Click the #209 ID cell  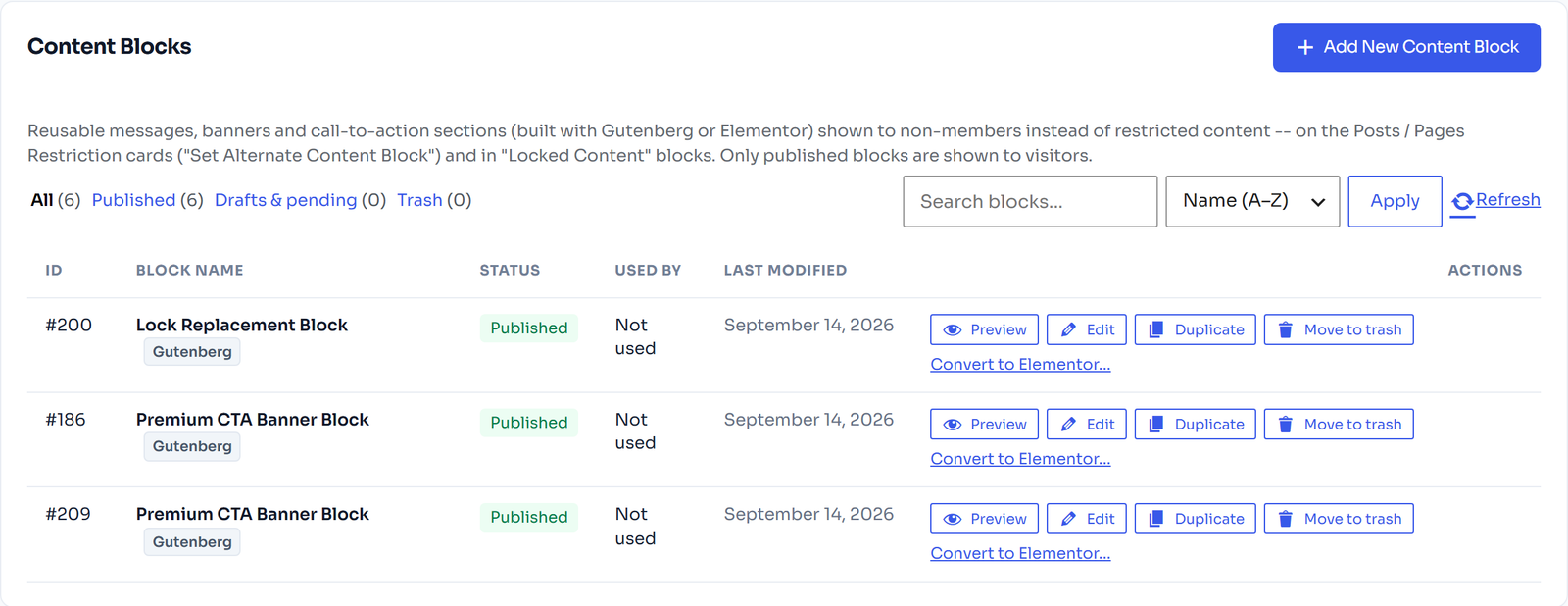pos(68,514)
